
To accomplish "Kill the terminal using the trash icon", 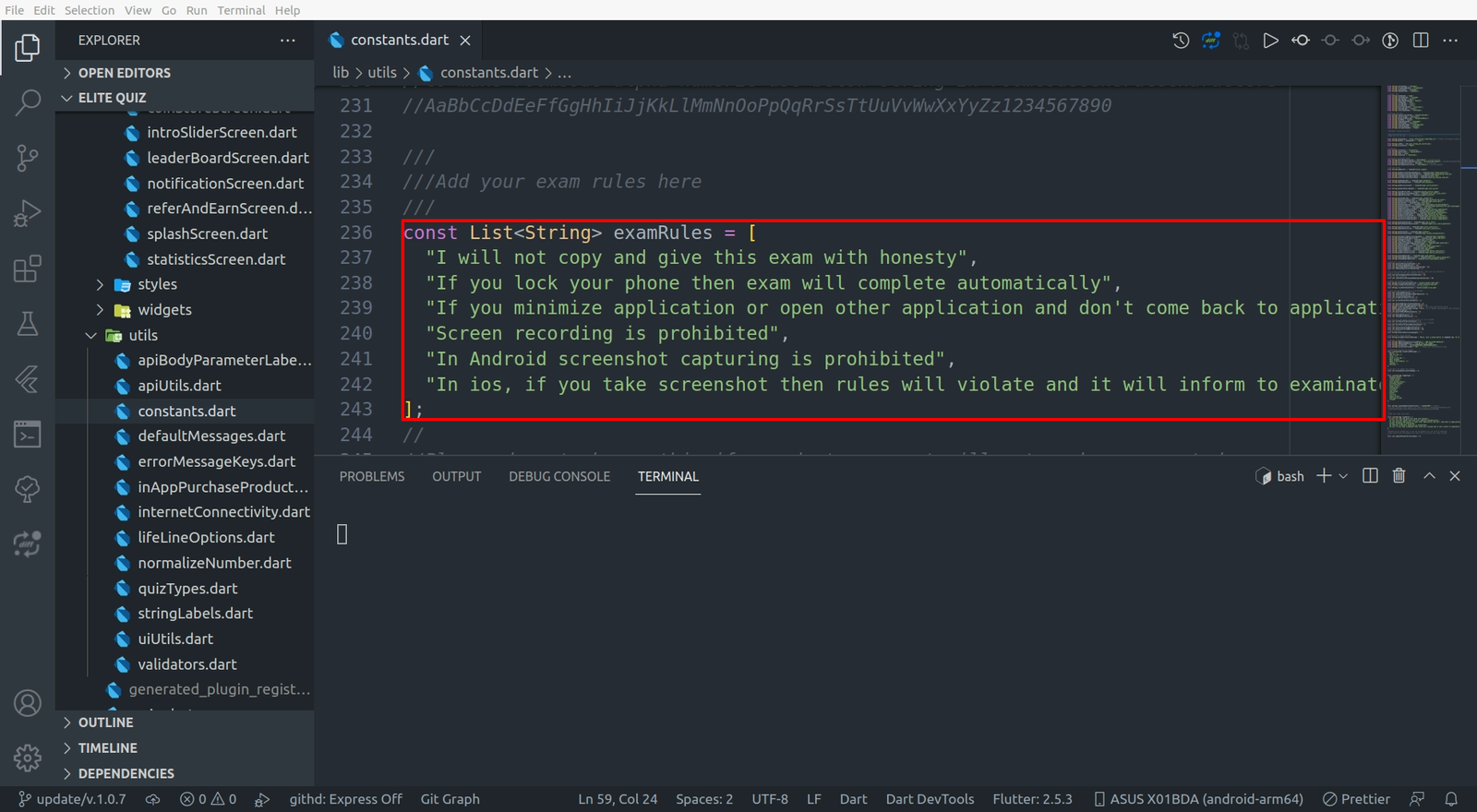I will point(1399,476).
